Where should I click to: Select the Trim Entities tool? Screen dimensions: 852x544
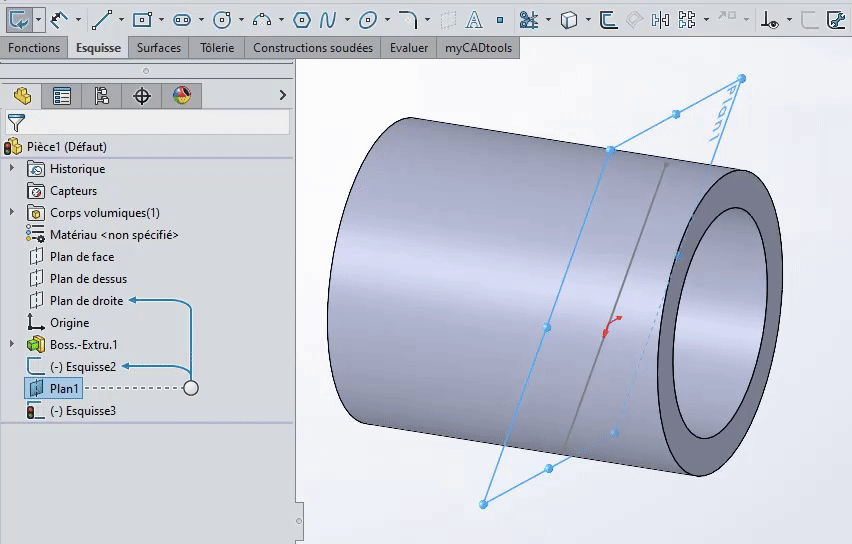(x=528, y=20)
